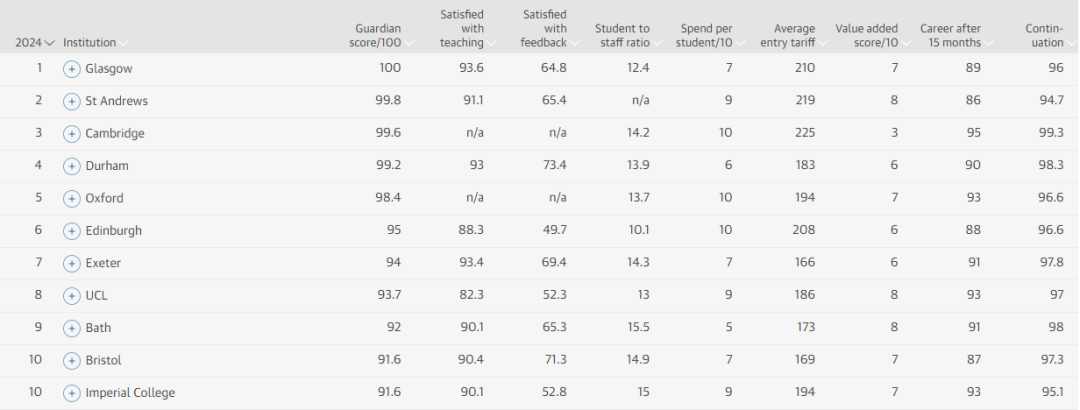The image size is (1080, 410).
Task: Sort by Guardian score/100 column chevron
Action: click(409, 43)
